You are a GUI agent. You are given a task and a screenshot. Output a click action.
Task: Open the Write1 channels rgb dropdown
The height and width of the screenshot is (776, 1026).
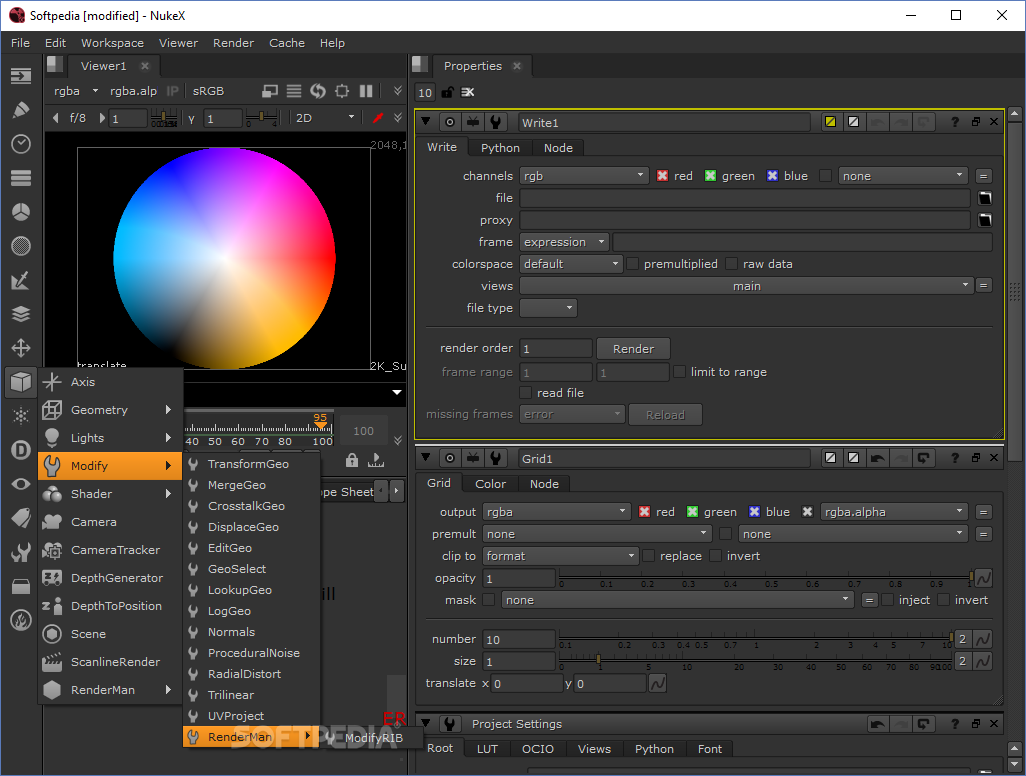coord(584,176)
